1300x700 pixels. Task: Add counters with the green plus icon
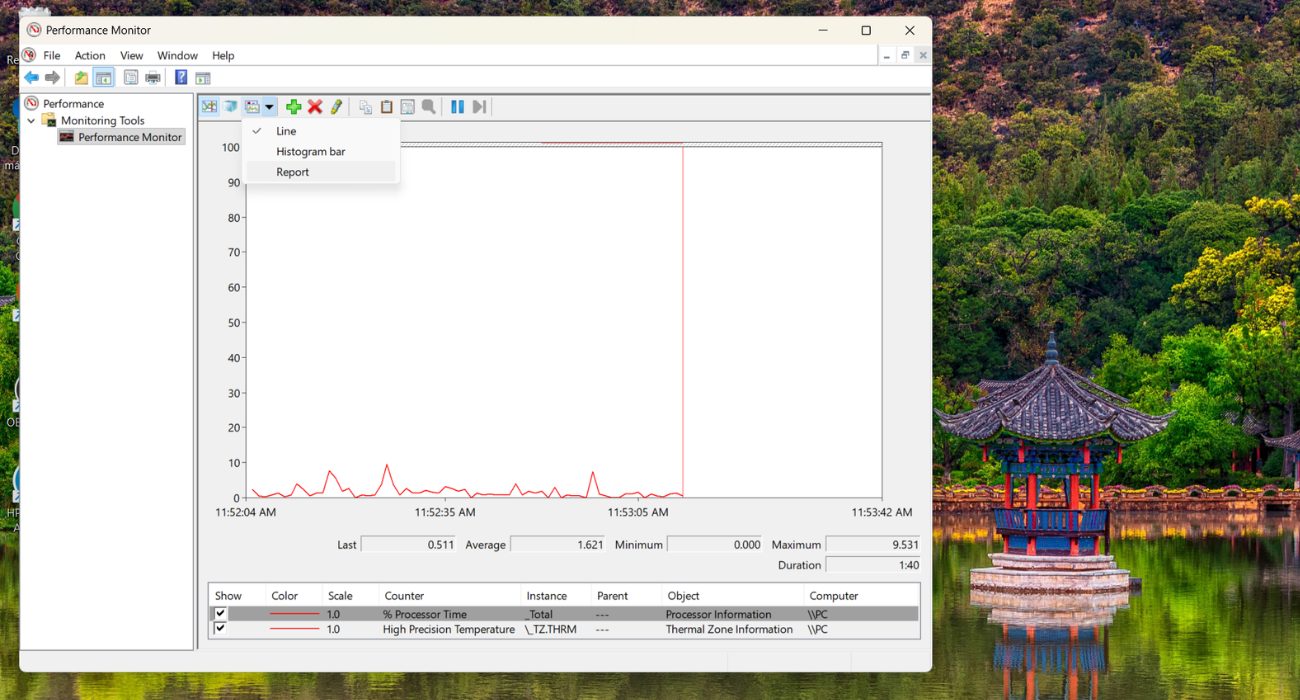293,107
